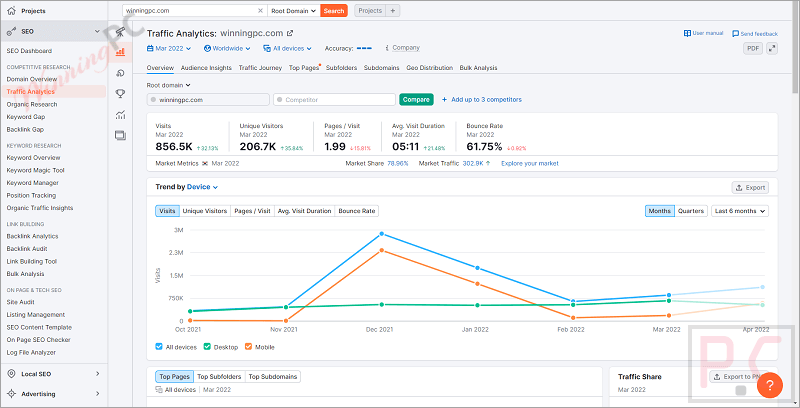Open the Mar 2022 date dropdown

tap(169, 48)
